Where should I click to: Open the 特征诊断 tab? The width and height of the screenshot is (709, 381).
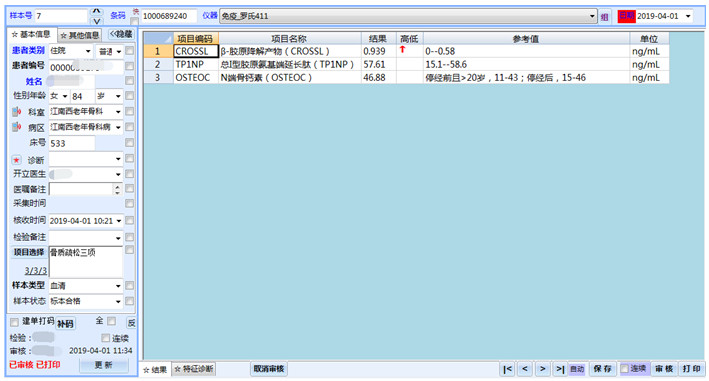pyautogui.click(x=194, y=369)
